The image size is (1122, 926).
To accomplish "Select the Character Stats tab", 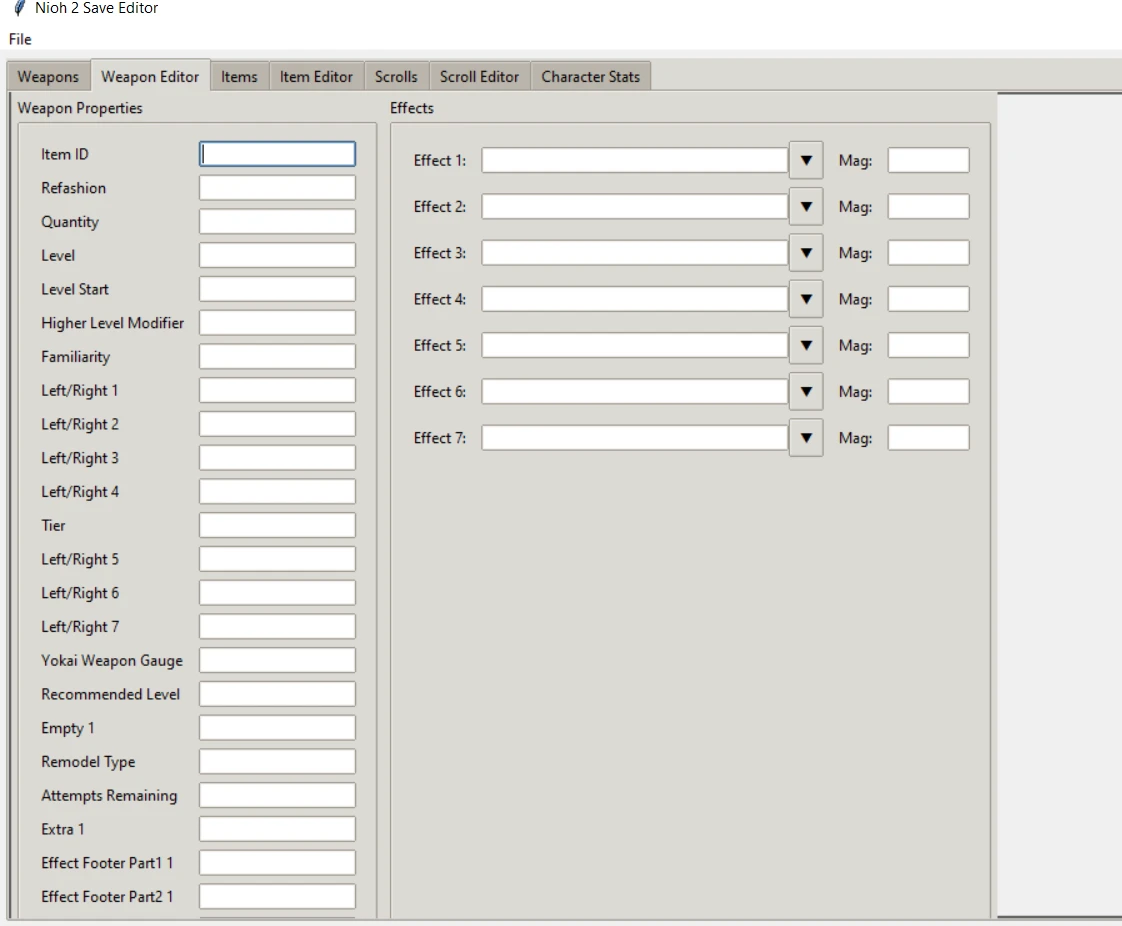I will pyautogui.click(x=590, y=77).
